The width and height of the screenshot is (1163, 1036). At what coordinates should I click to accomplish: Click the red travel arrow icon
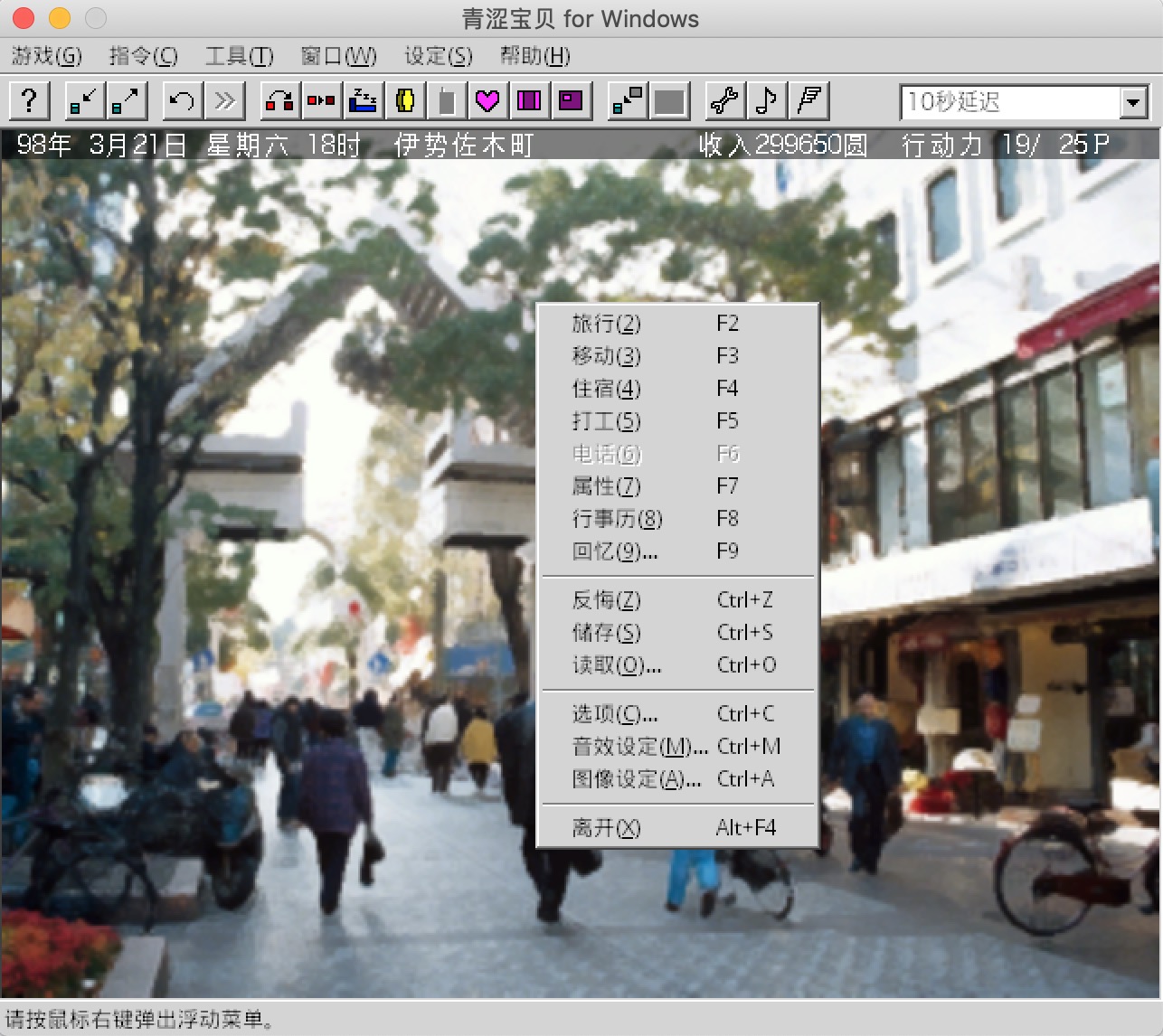coord(279,100)
